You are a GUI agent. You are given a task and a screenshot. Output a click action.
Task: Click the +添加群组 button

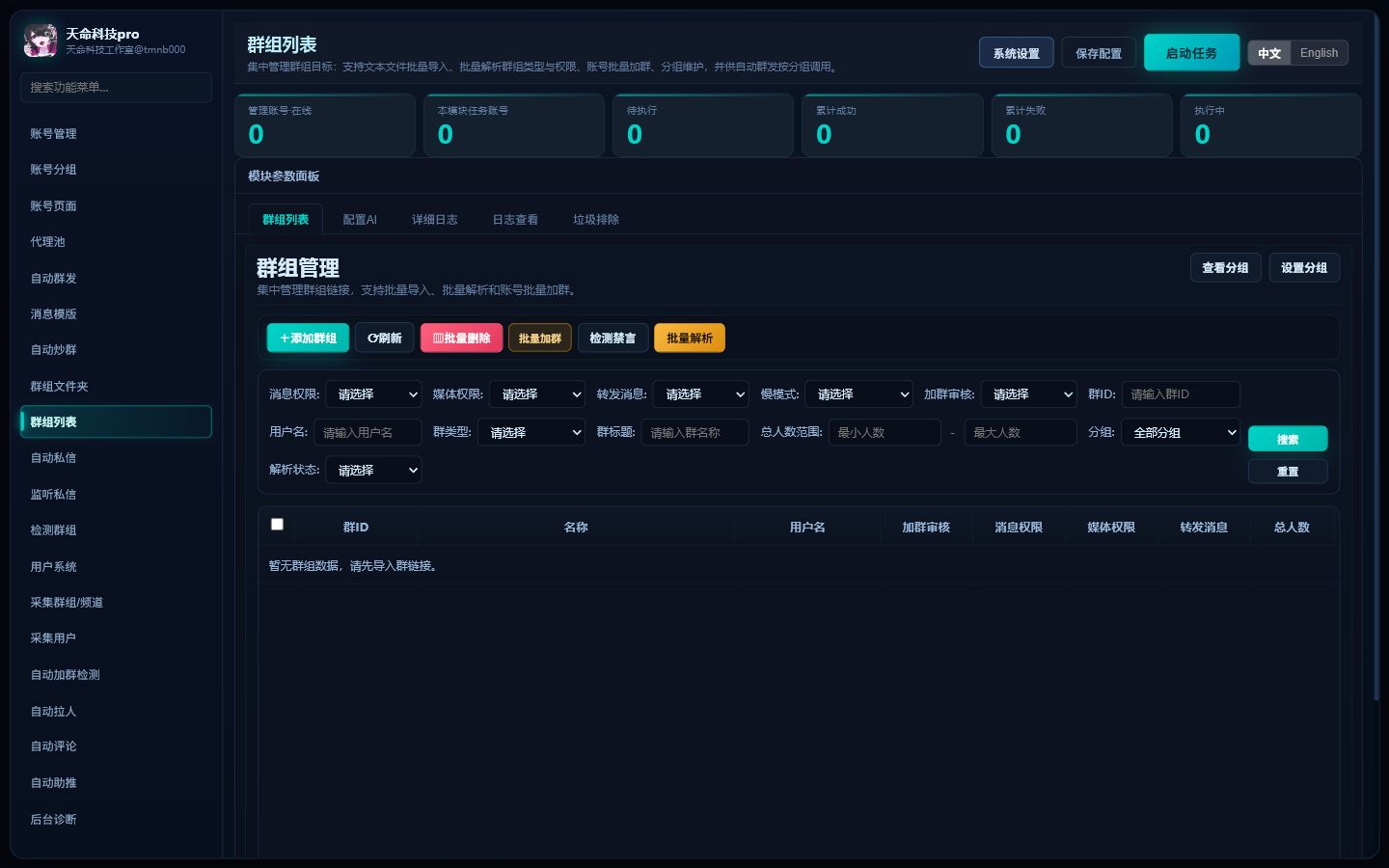click(x=308, y=339)
